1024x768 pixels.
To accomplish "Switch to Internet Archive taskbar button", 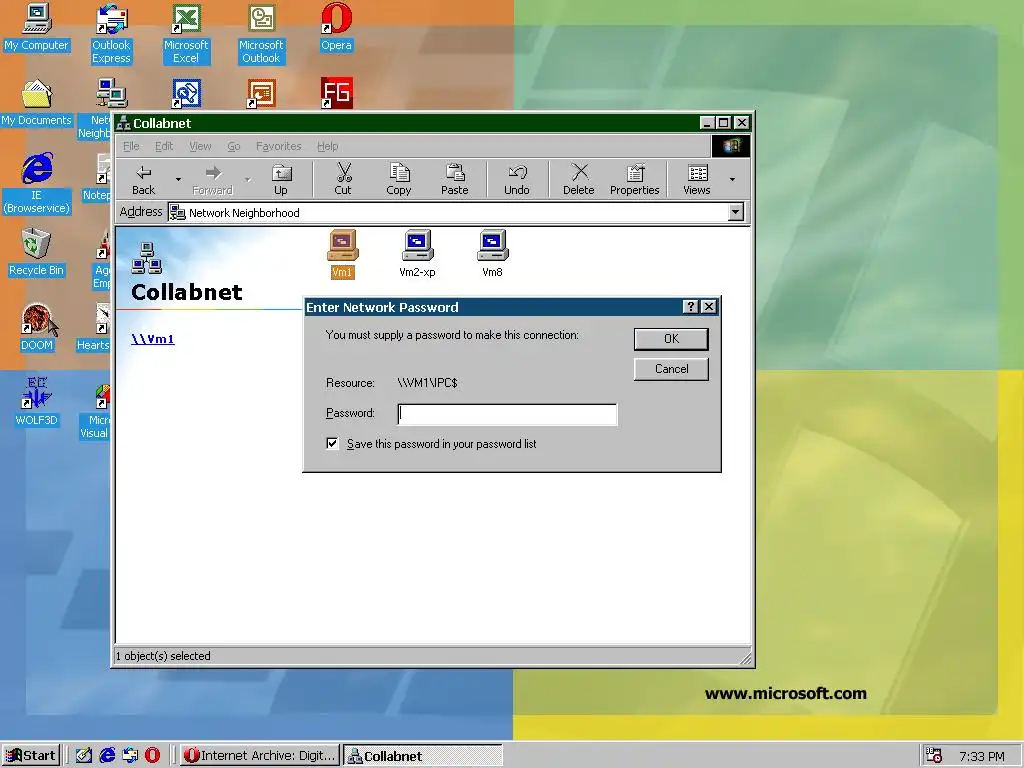I will (260, 756).
